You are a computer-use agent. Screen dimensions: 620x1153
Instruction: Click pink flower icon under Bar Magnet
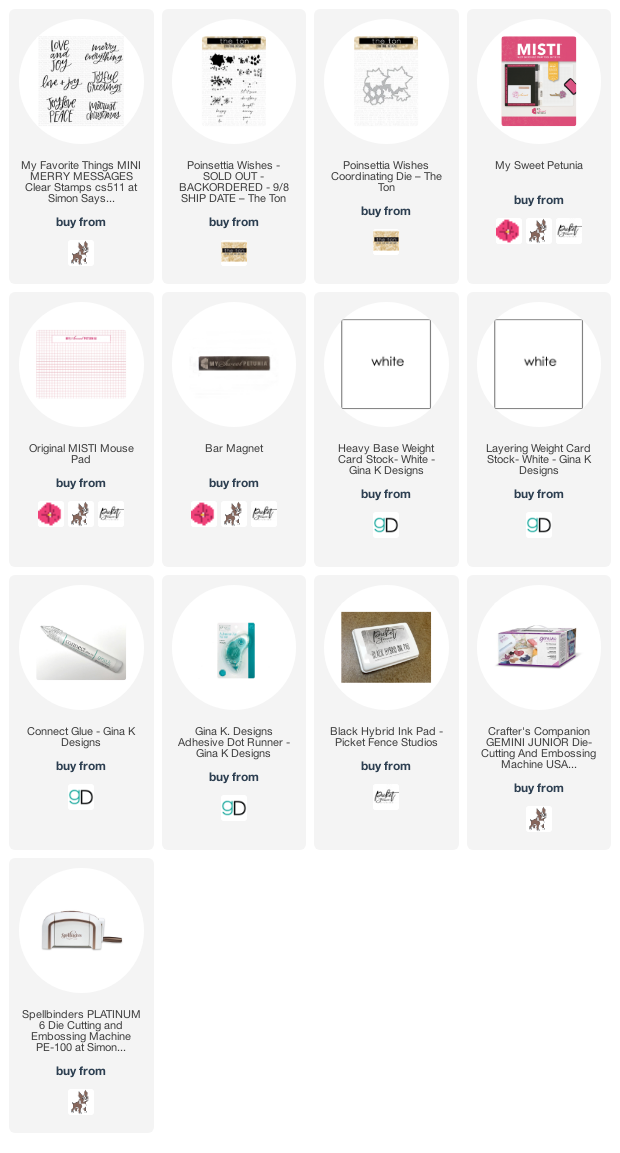click(x=204, y=514)
